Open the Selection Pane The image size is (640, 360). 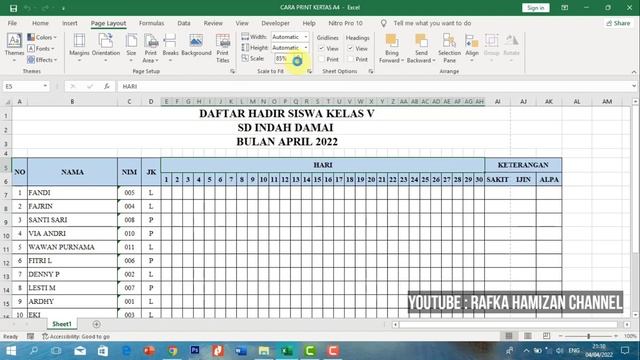pos(449,48)
